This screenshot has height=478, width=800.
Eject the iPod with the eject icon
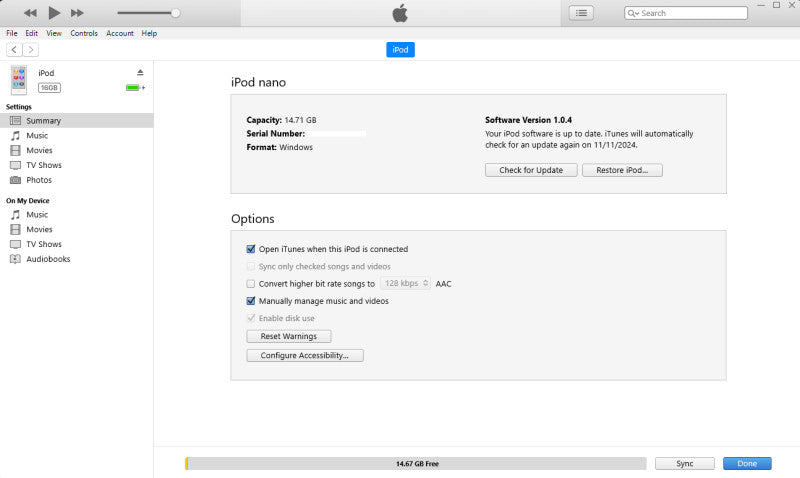pos(140,72)
